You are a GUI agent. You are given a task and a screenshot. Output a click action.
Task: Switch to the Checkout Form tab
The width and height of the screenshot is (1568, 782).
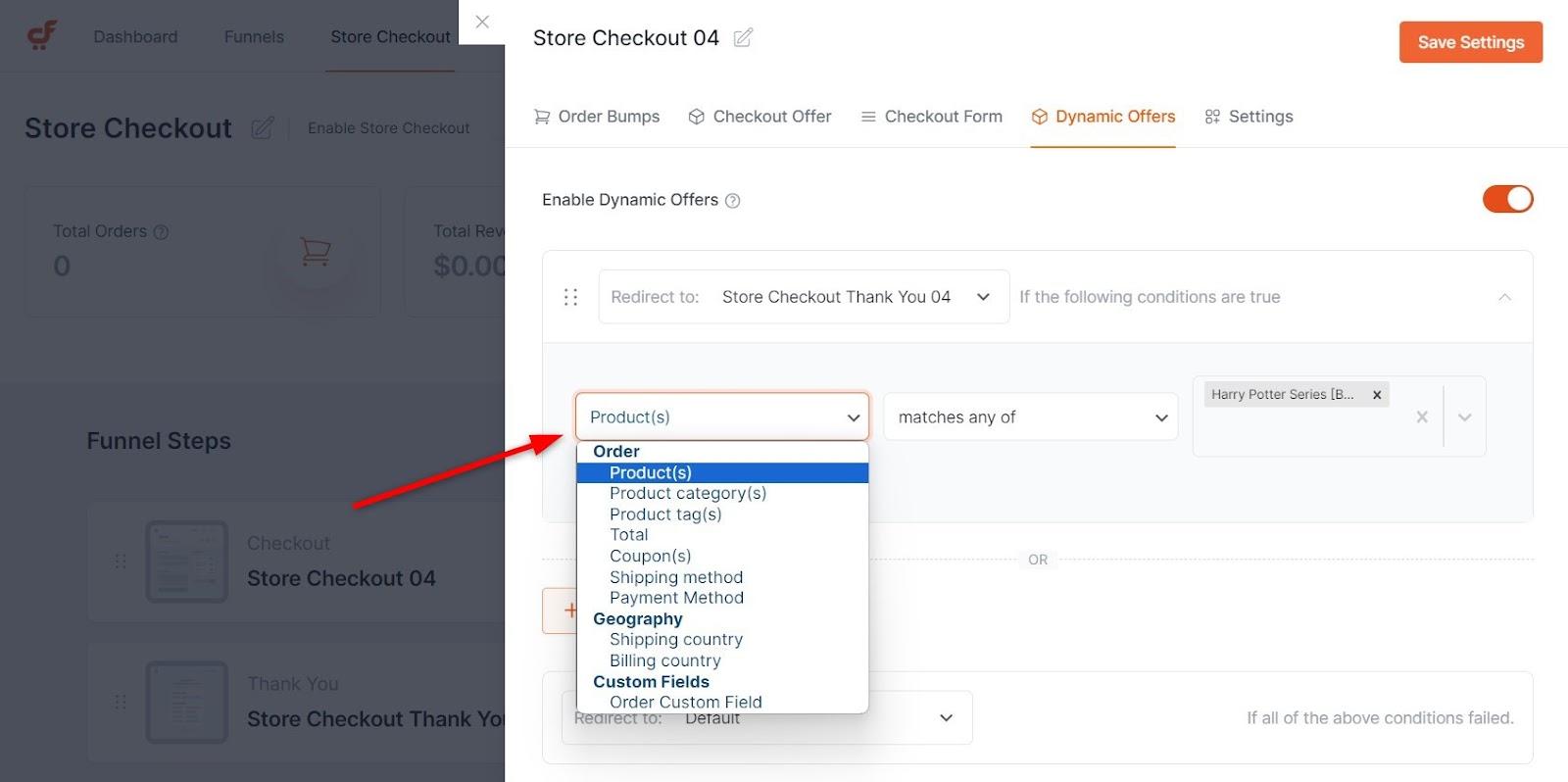point(931,117)
